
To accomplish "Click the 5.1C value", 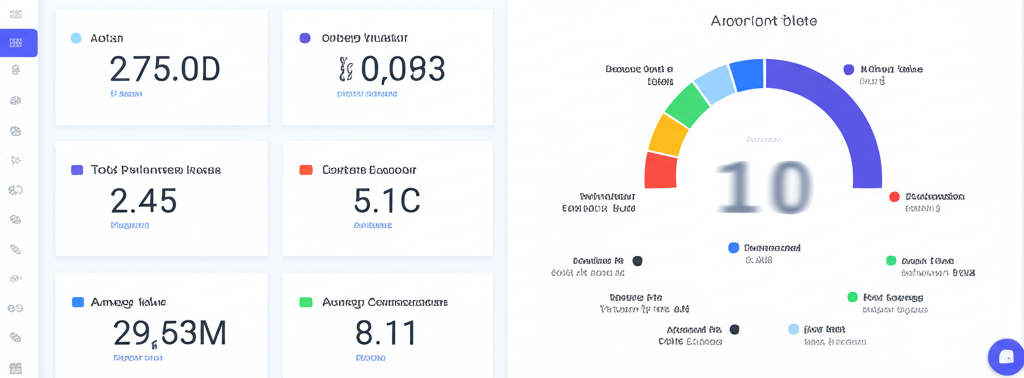I will [387, 201].
